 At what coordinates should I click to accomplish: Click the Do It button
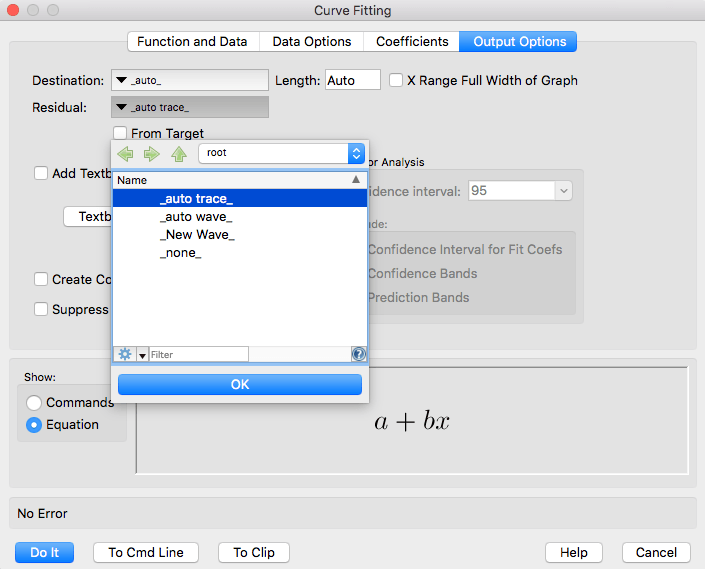[x=44, y=552]
